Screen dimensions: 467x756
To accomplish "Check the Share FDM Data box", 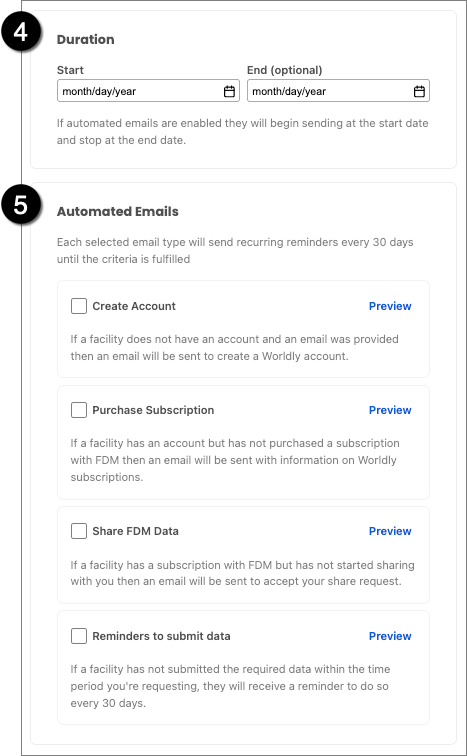I will [79, 531].
